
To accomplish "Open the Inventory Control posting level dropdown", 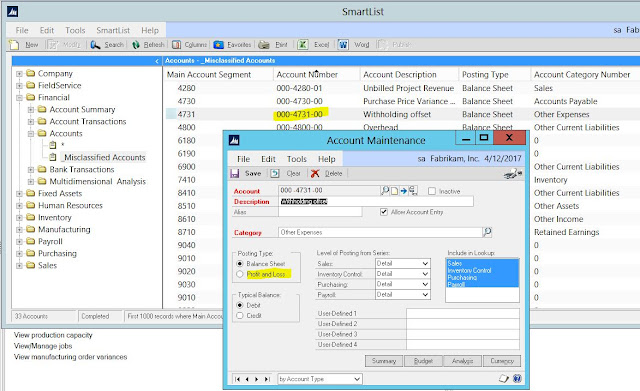I will click(x=425, y=274).
